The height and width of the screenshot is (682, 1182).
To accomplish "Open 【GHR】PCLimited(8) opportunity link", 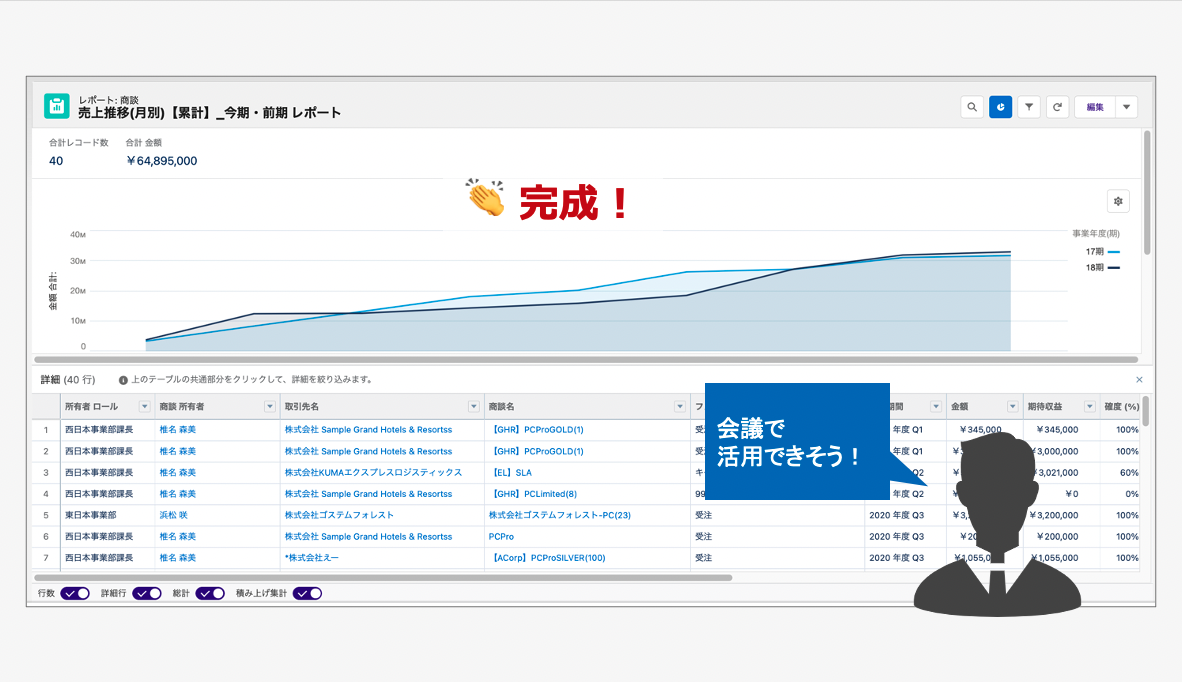I will tap(533, 494).
